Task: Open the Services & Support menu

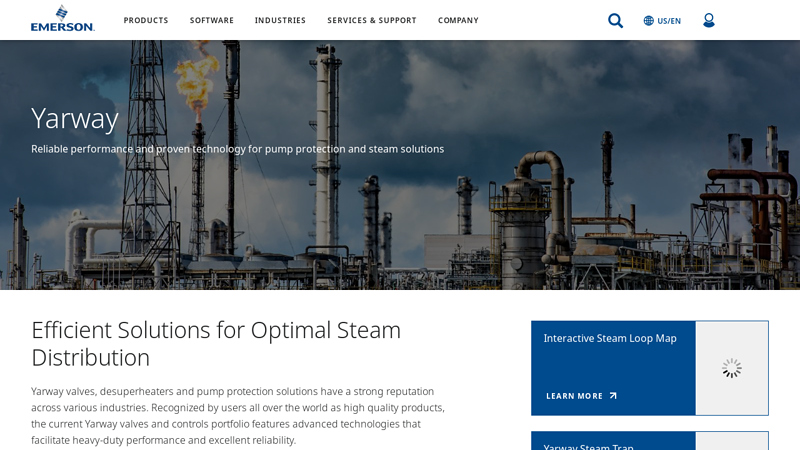Action: click(372, 20)
